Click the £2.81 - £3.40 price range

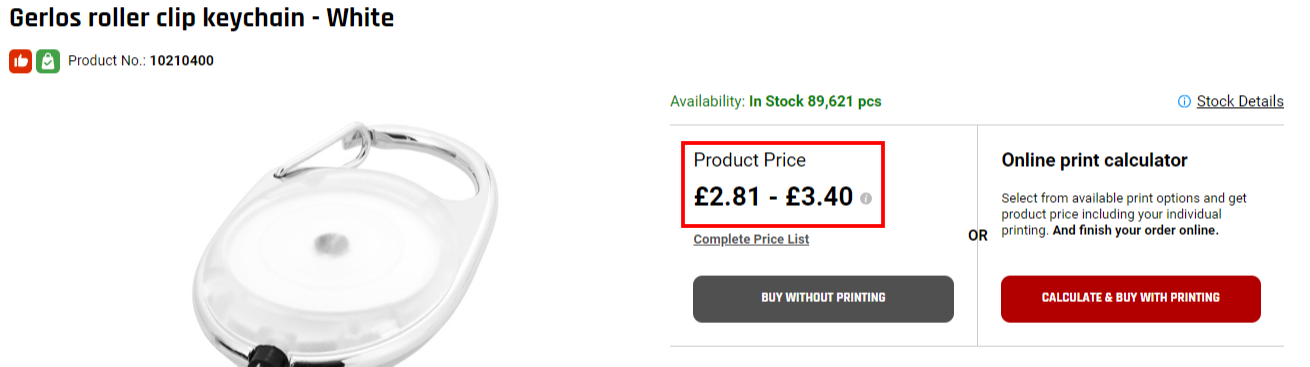coord(774,196)
